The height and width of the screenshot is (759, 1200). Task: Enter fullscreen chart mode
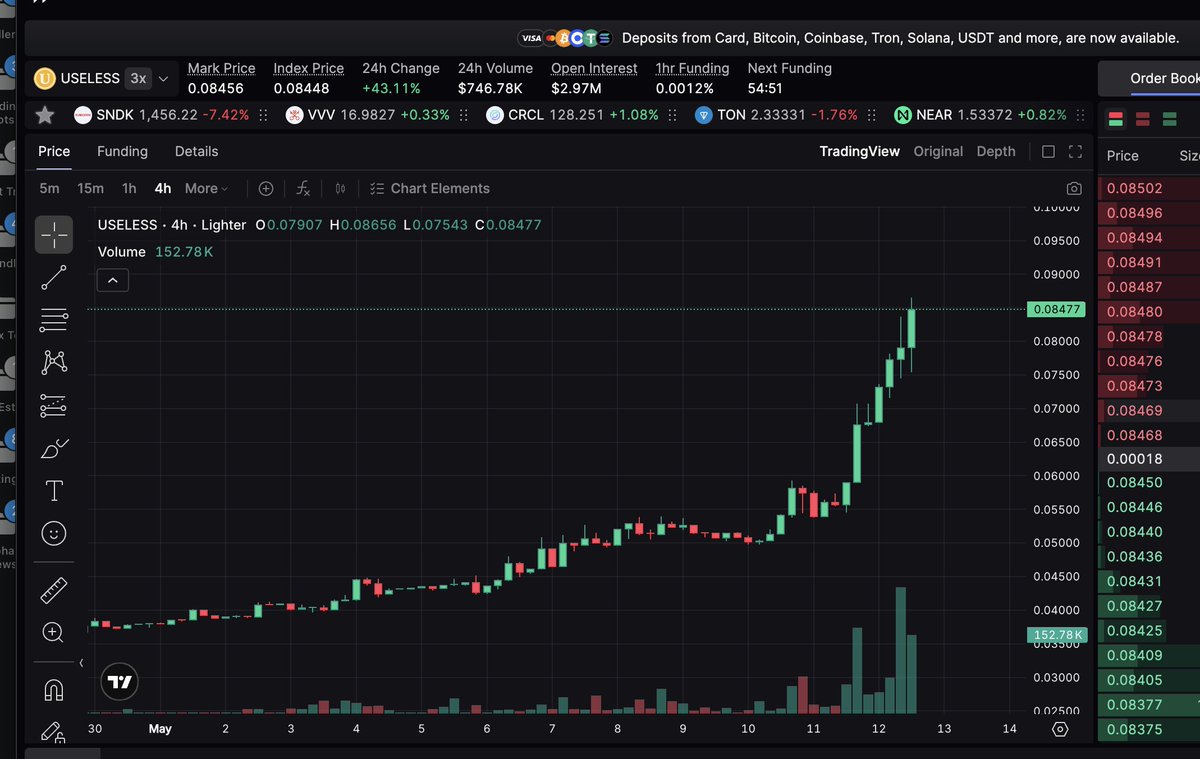click(1075, 152)
